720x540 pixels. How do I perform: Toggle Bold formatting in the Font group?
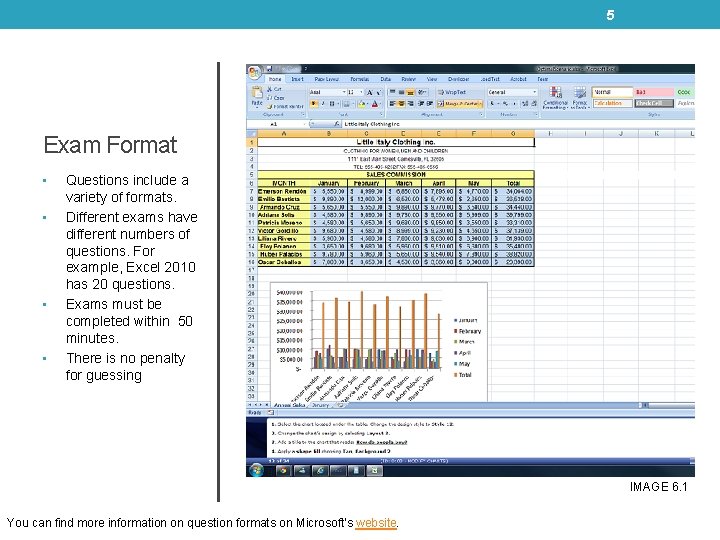(x=314, y=104)
